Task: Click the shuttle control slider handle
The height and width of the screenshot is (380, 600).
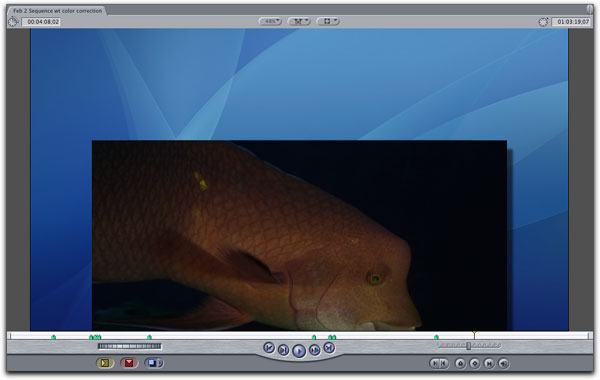Action: 468,346
